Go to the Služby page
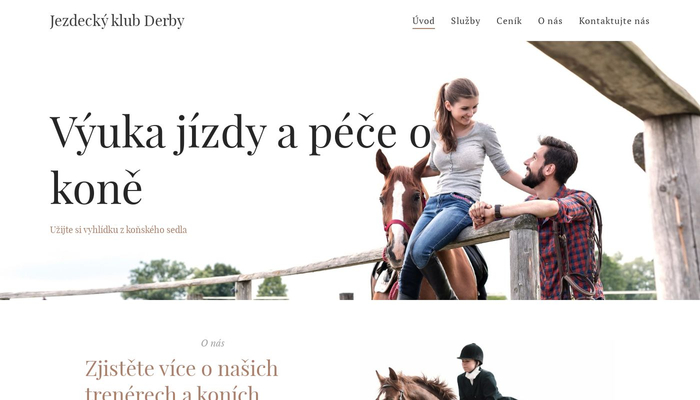700x400 pixels. pyautogui.click(x=465, y=21)
